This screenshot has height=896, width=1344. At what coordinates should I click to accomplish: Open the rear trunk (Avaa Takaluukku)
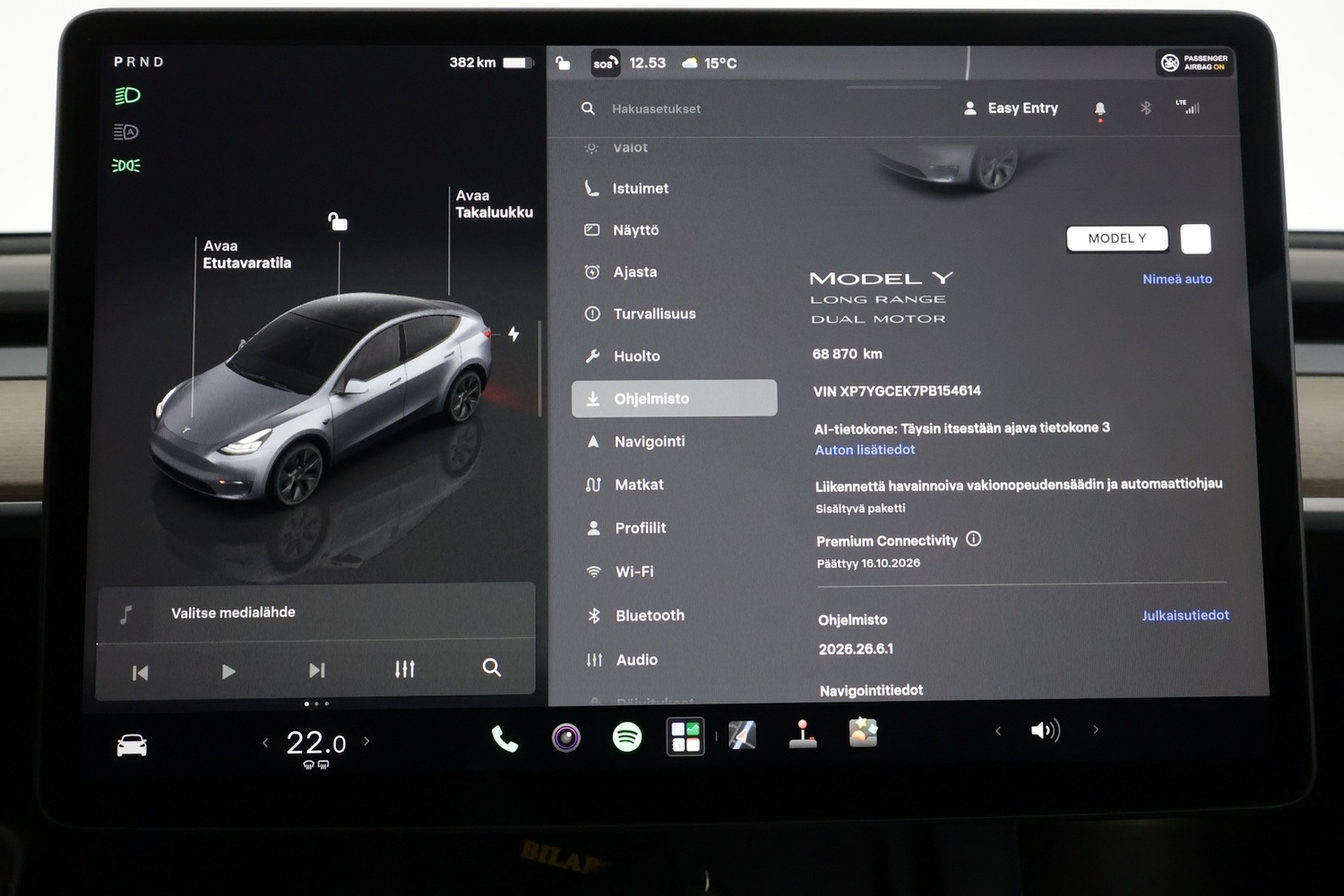(x=494, y=203)
